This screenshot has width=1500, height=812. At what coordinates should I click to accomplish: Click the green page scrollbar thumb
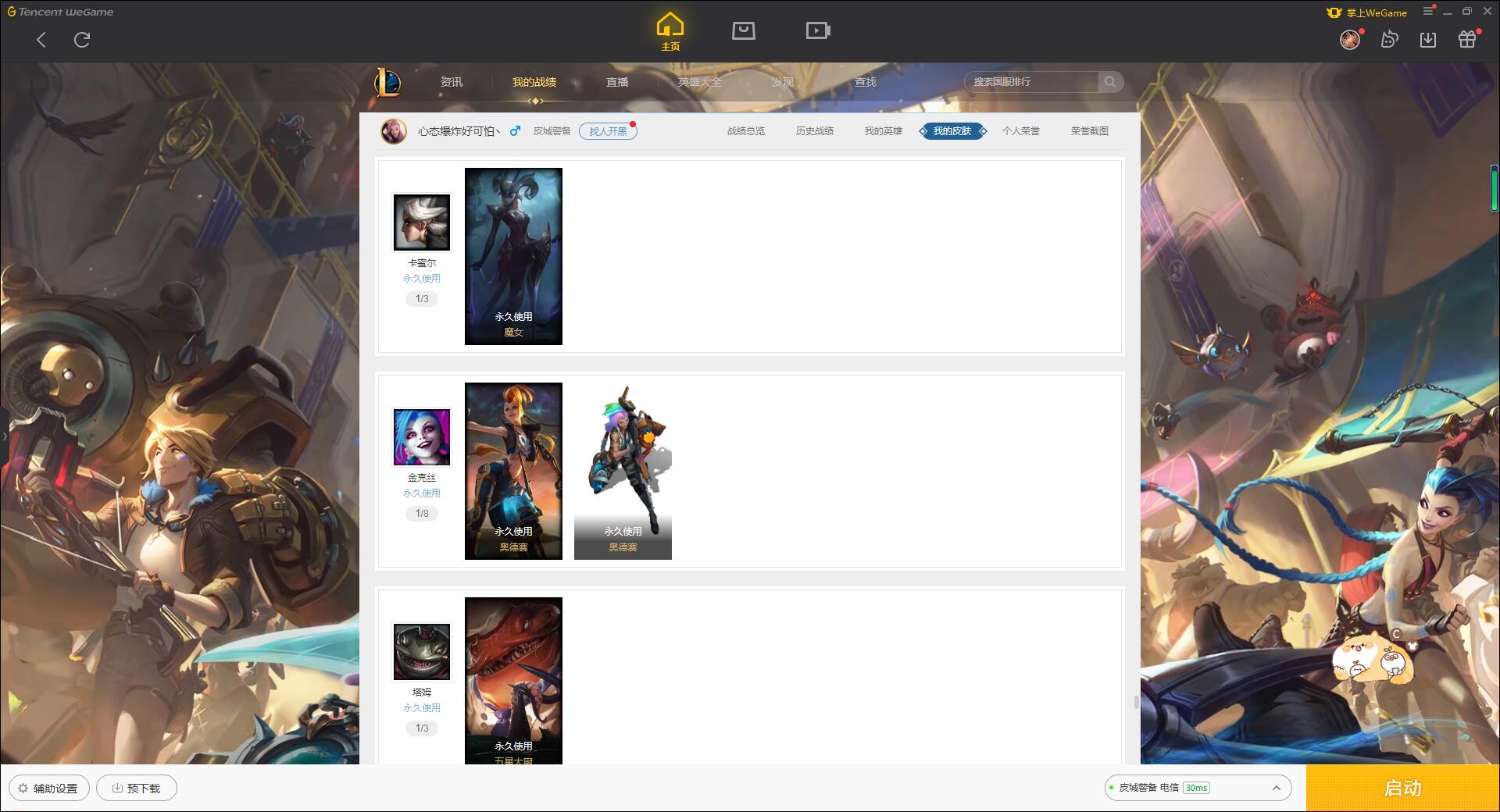[1495, 187]
